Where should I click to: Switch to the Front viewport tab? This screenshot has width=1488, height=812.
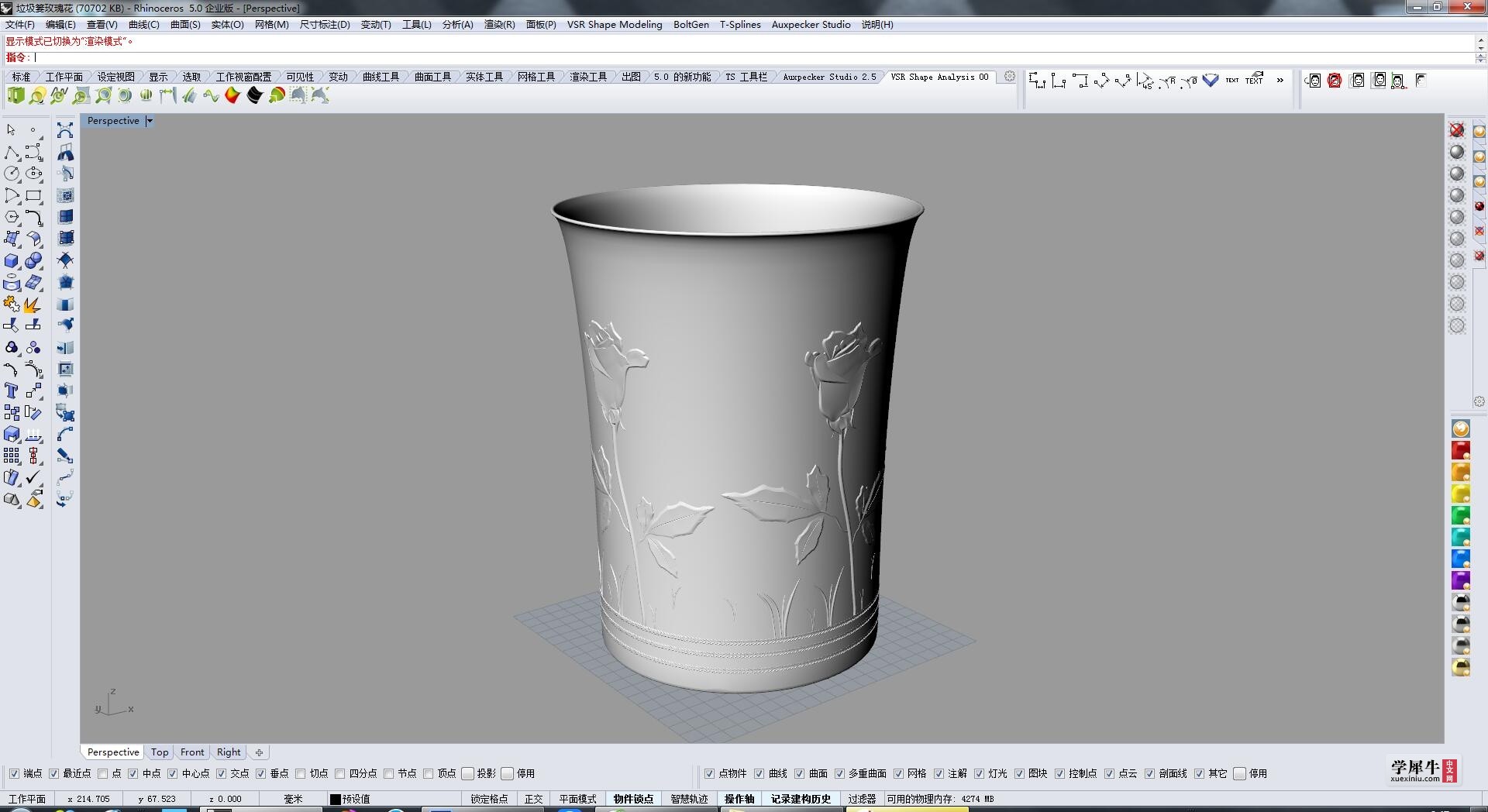[192, 752]
